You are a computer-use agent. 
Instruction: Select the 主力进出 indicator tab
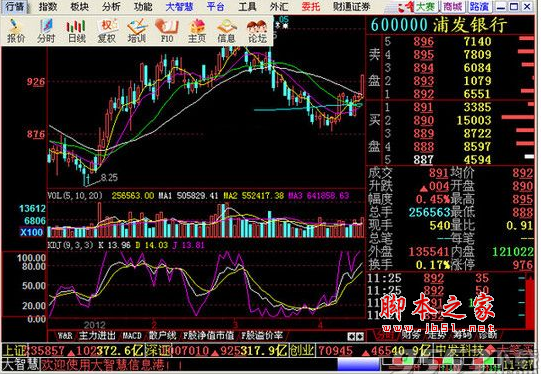97,335
